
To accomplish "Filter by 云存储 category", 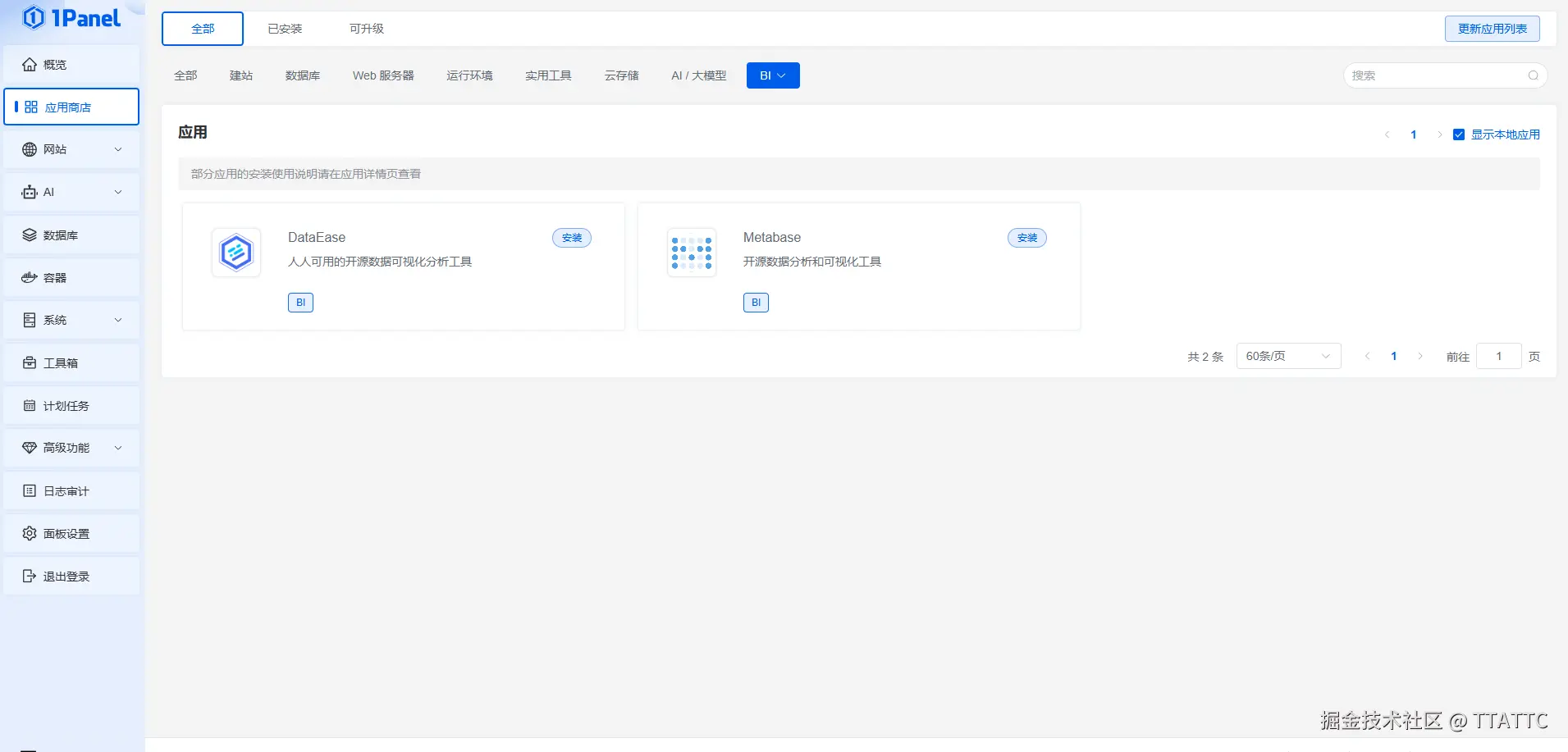I will [621, 75].
